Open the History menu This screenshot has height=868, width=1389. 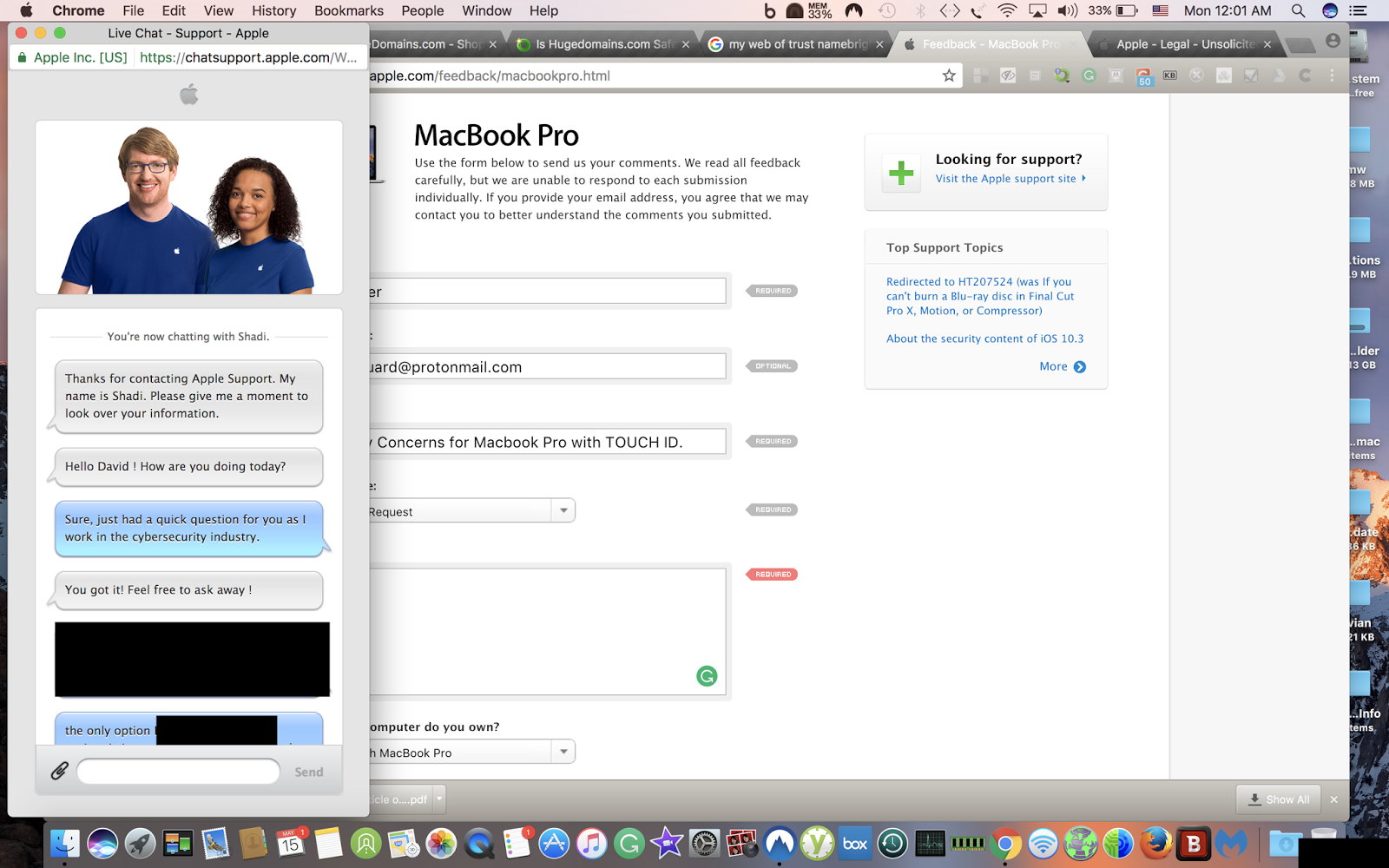pos(273,10)
